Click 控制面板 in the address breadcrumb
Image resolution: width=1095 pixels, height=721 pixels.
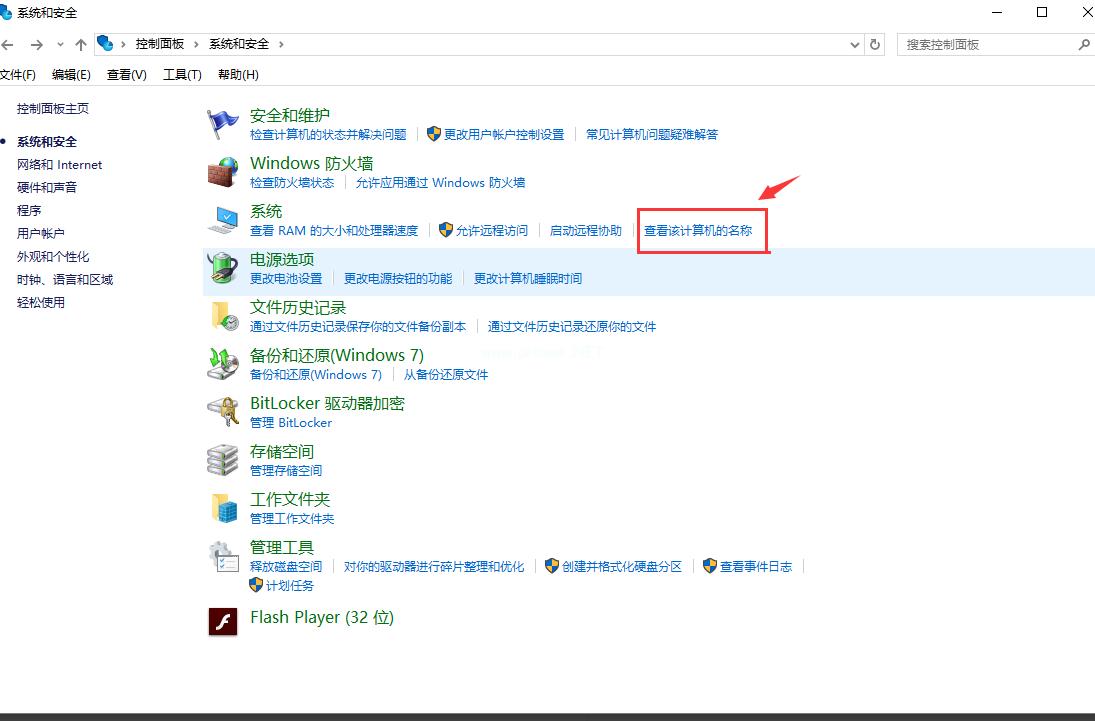point(159,44)
